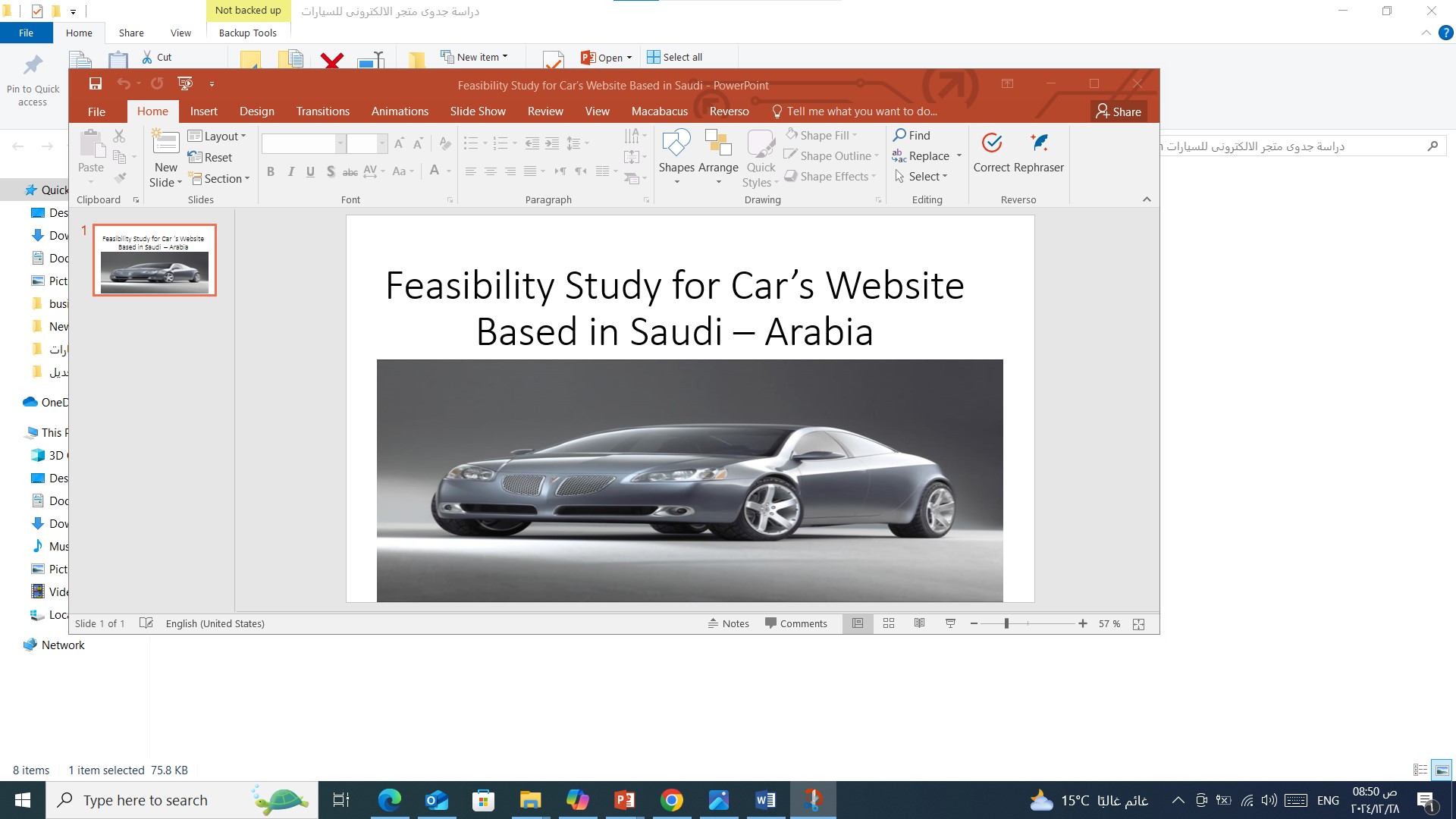This screenshot has width=1456, height=819.
Task: Switch to Normal view button
Action: (x=858, y=623)
